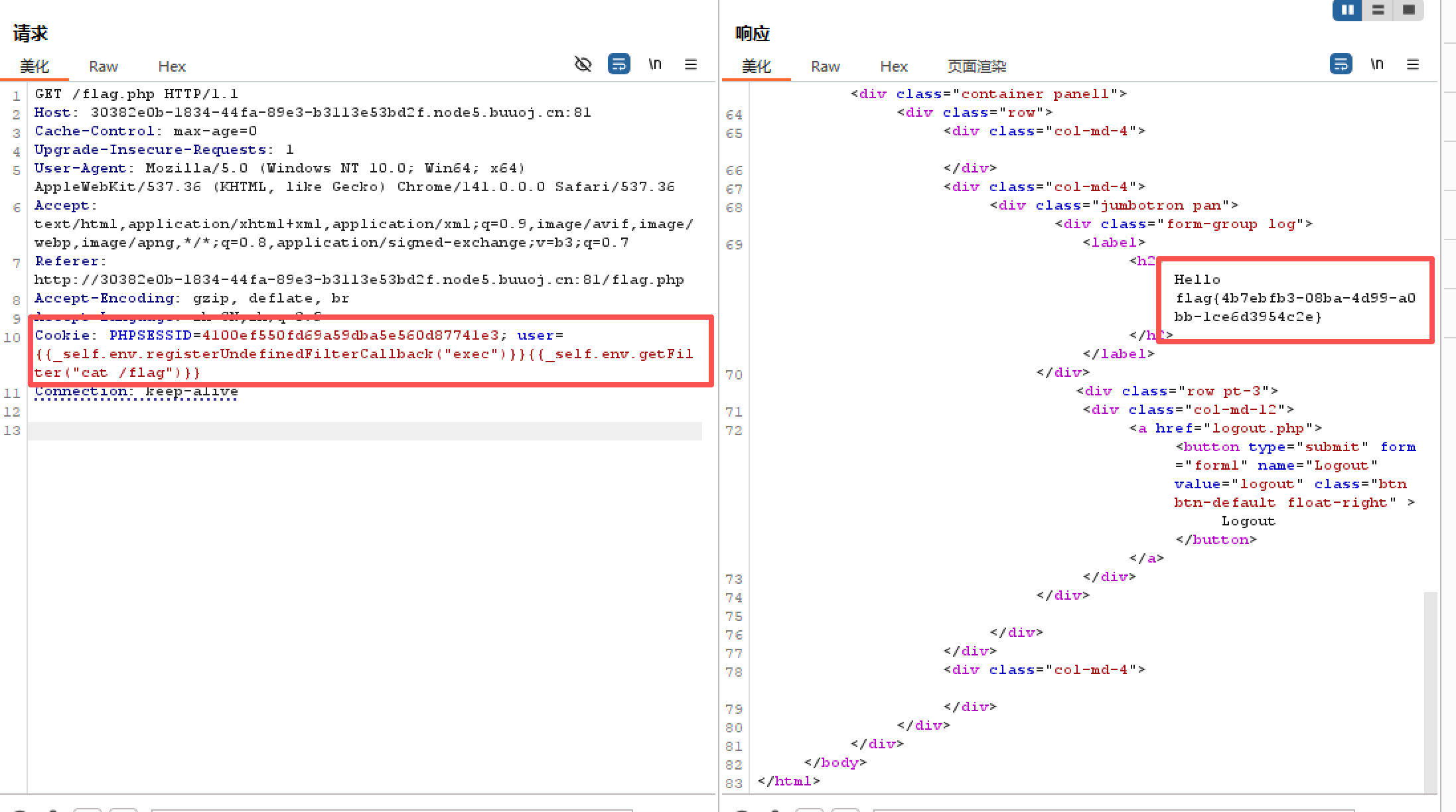The height and width of the screenshot is (812, 1456).
Task: Click the PHPSESSID cookie value
Action: pos(350,336)
